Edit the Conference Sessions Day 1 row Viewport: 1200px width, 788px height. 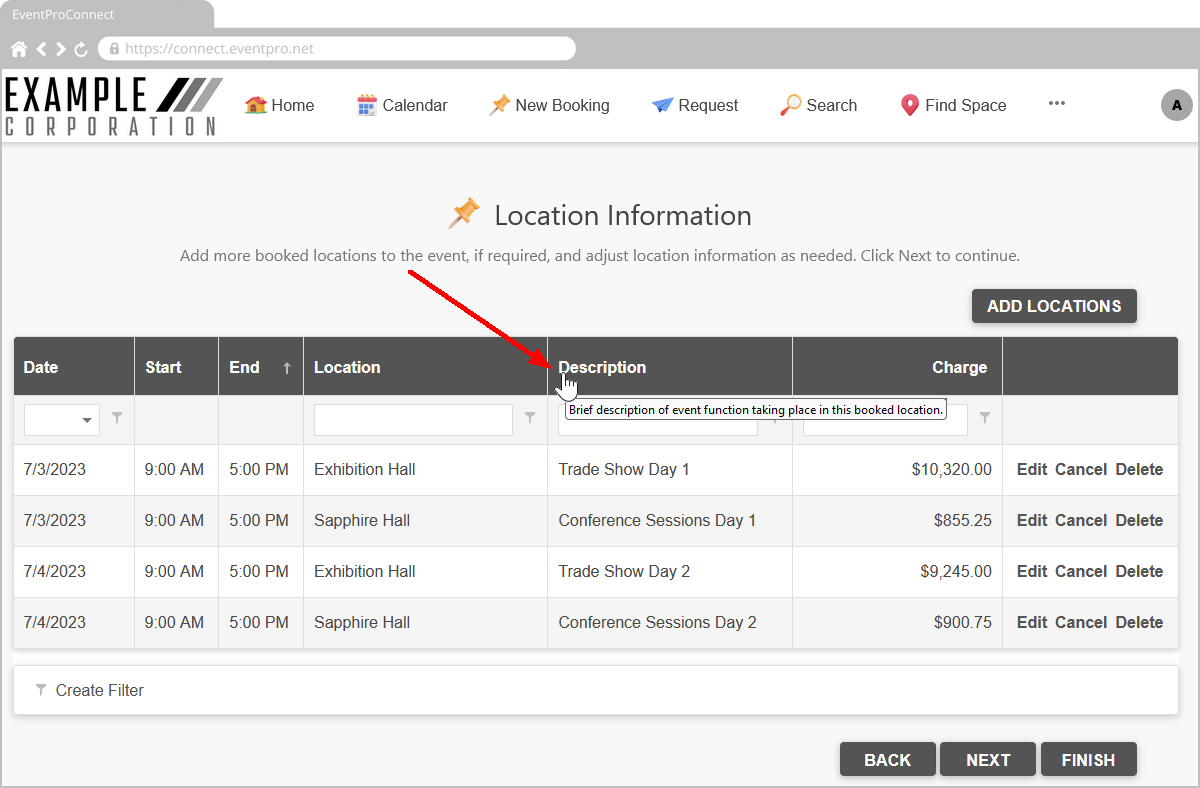tap(1032, 520)
